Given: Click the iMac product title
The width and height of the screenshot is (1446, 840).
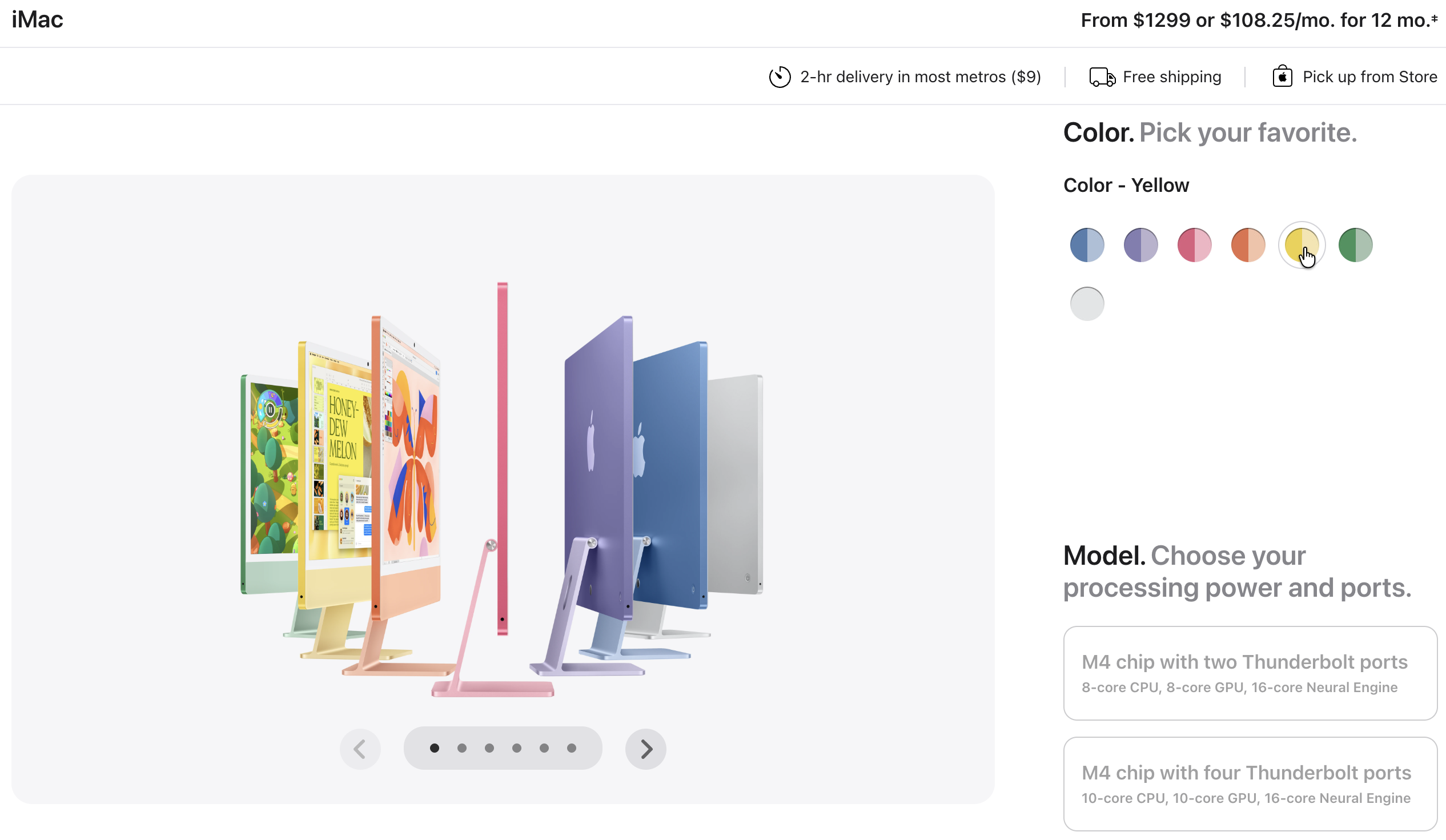Looking at the screenshot, I should (x=37, y=20).
